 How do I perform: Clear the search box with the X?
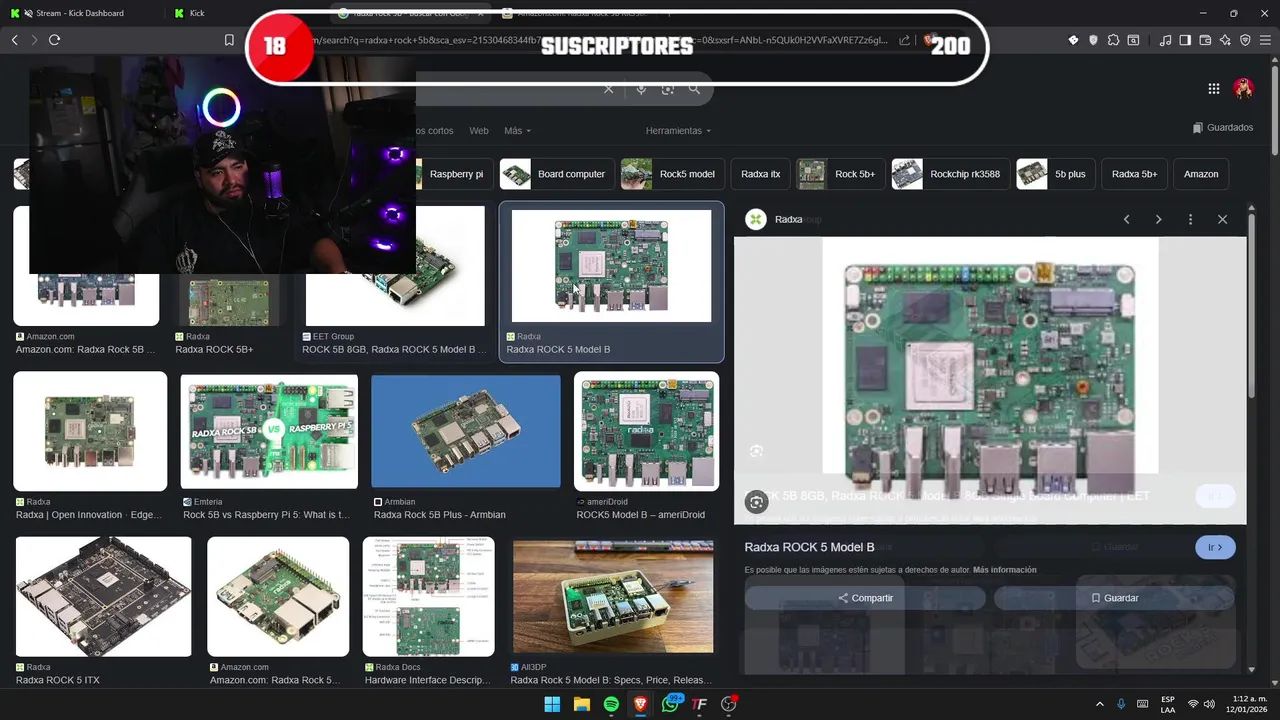[x=608, y=89]
